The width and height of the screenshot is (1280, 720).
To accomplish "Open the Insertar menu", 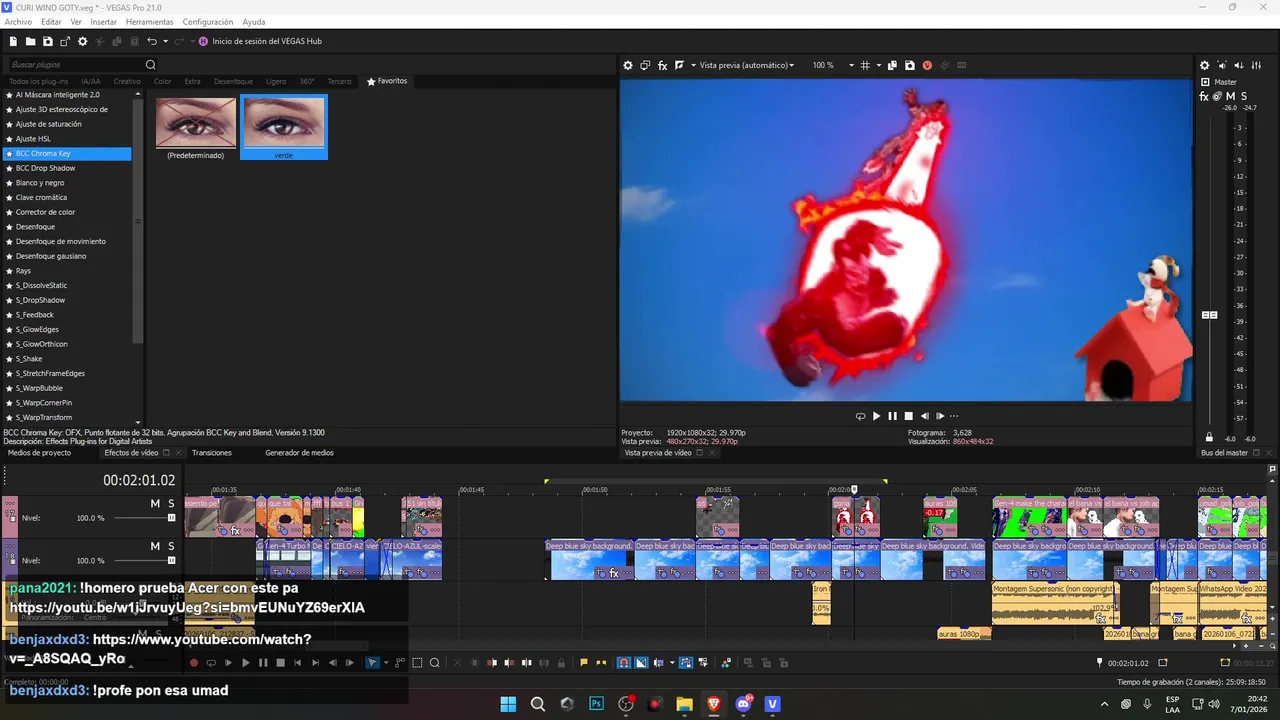I will [104, 22].
